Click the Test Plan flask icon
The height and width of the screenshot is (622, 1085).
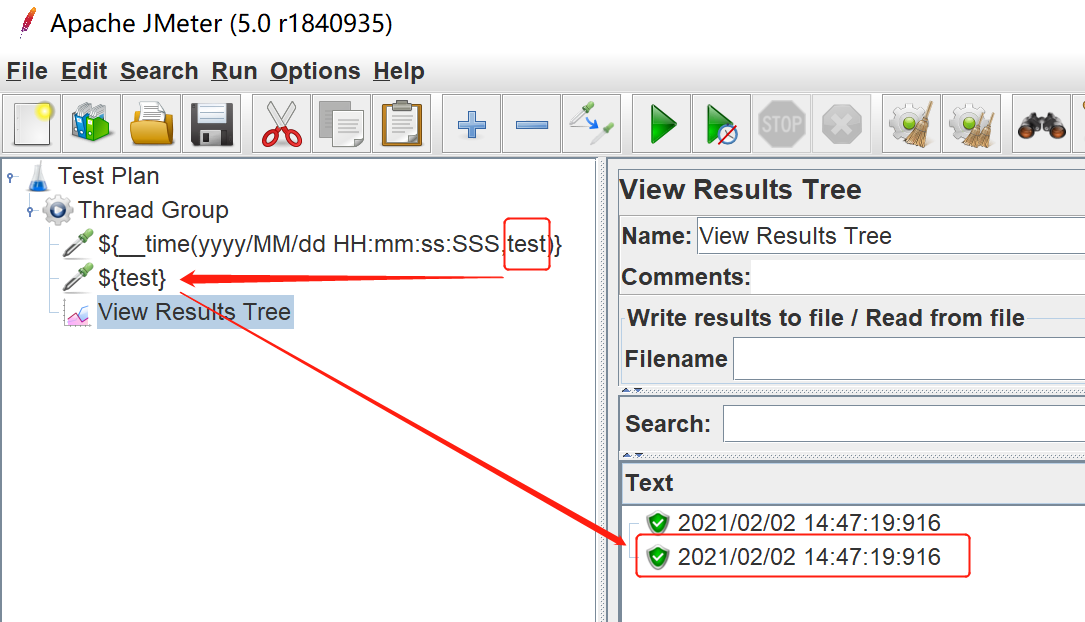[x=38, y=176]
